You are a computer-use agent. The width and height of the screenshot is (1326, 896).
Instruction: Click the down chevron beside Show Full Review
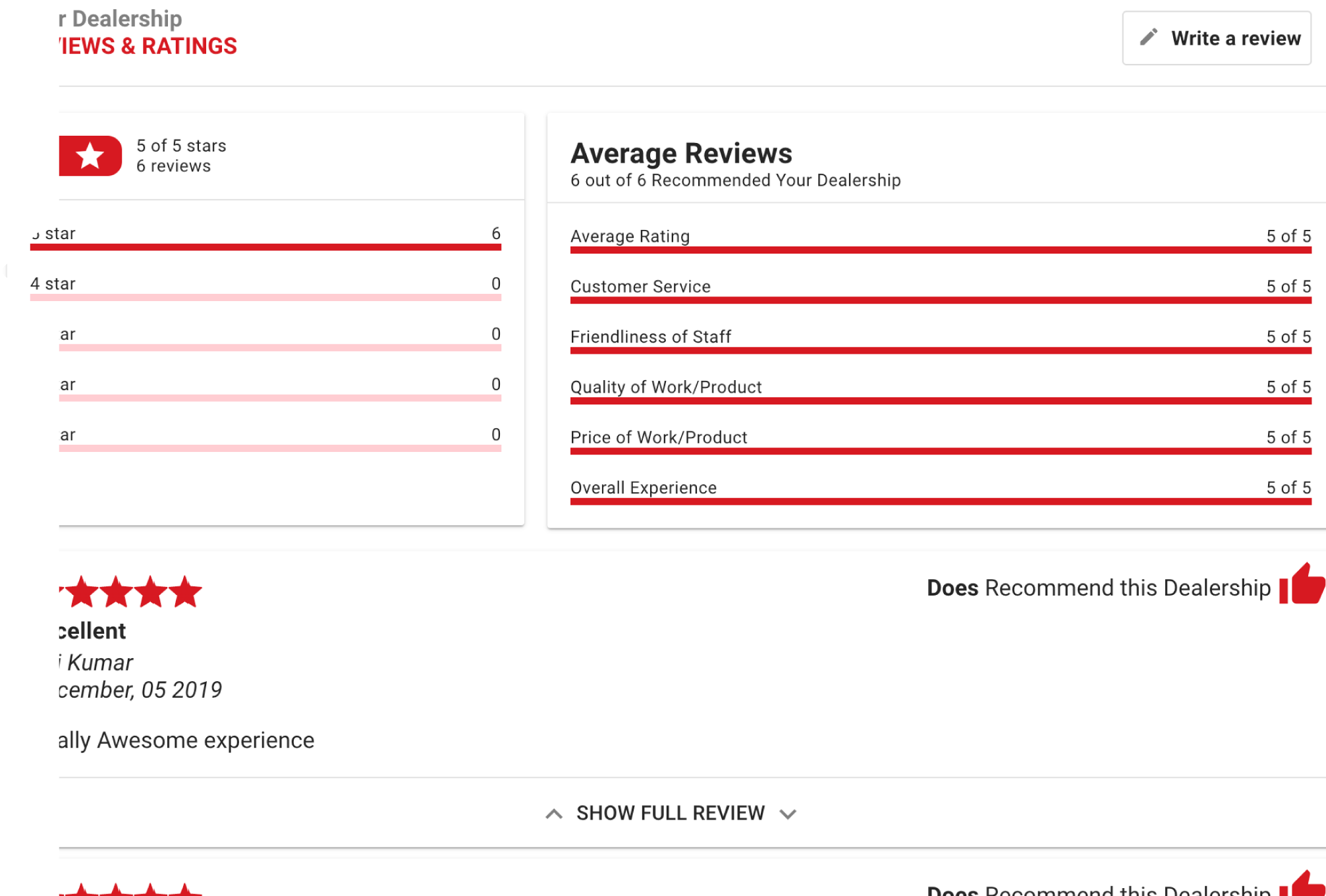(788, 814)
